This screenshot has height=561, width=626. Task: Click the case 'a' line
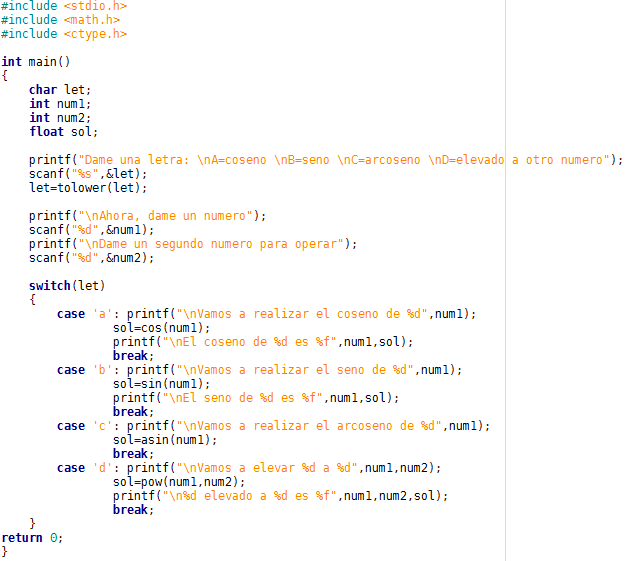pyautogui.click(x=267, y=314)
